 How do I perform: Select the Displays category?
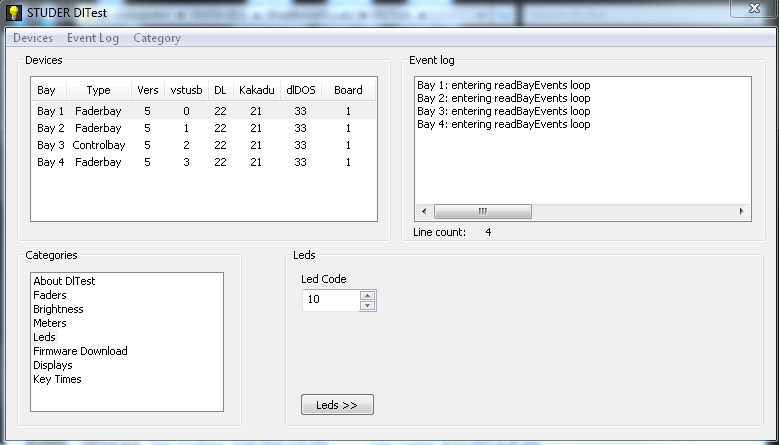click(53, 365)
